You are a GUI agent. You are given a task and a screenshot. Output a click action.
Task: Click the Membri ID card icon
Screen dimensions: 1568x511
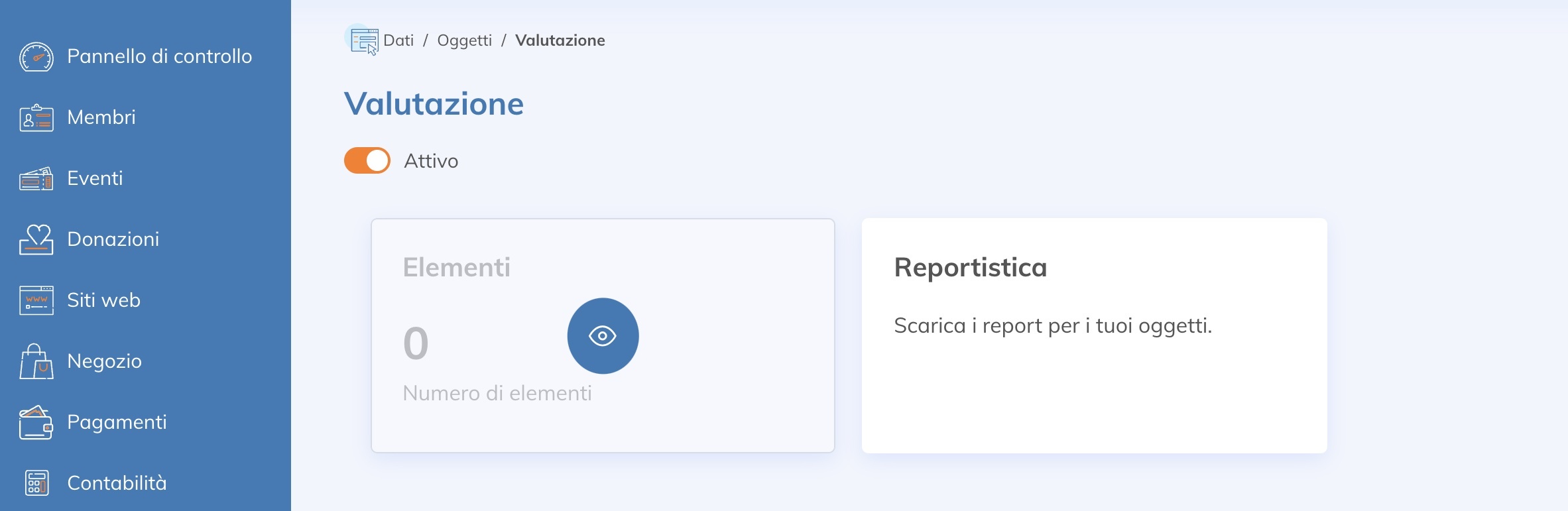[x=36, y=118]
